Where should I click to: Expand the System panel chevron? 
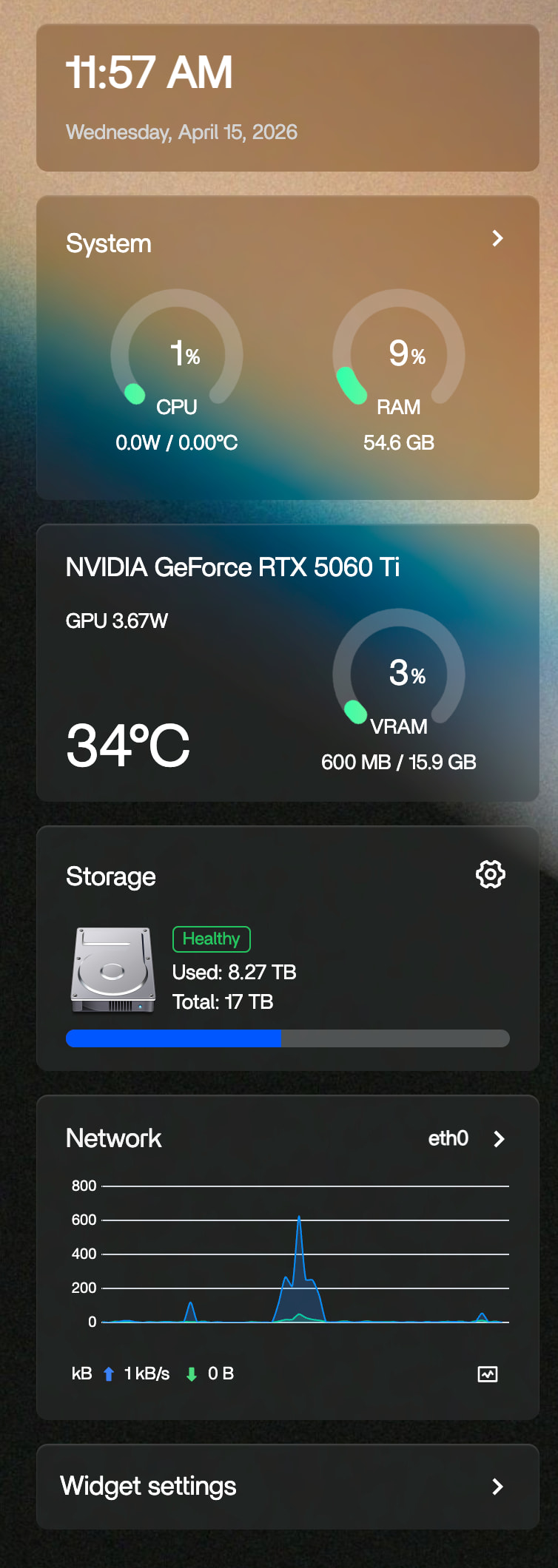[x=497, y=238]
